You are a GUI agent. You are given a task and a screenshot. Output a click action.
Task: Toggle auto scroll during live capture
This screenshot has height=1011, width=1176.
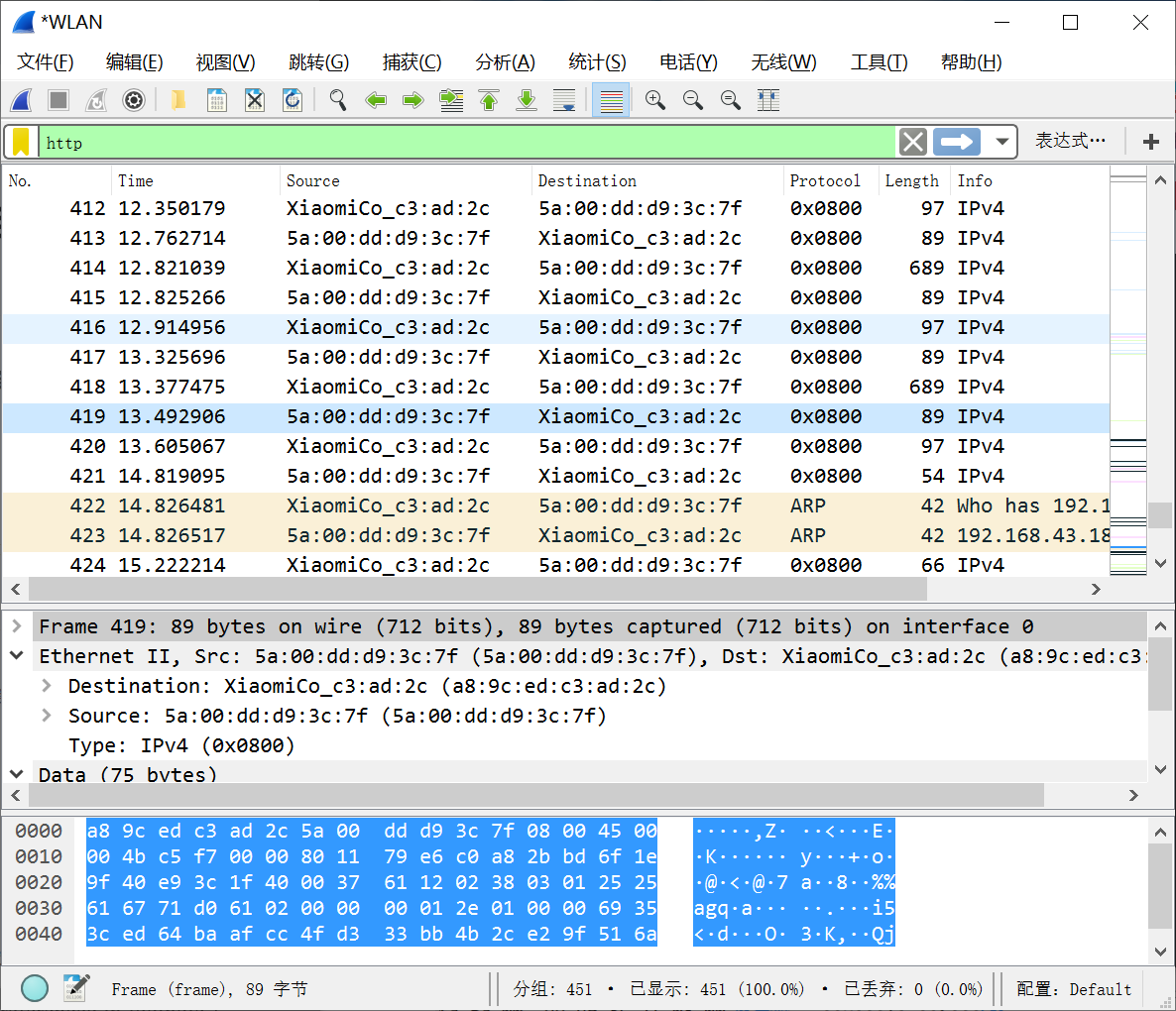(x=564, y=100)
